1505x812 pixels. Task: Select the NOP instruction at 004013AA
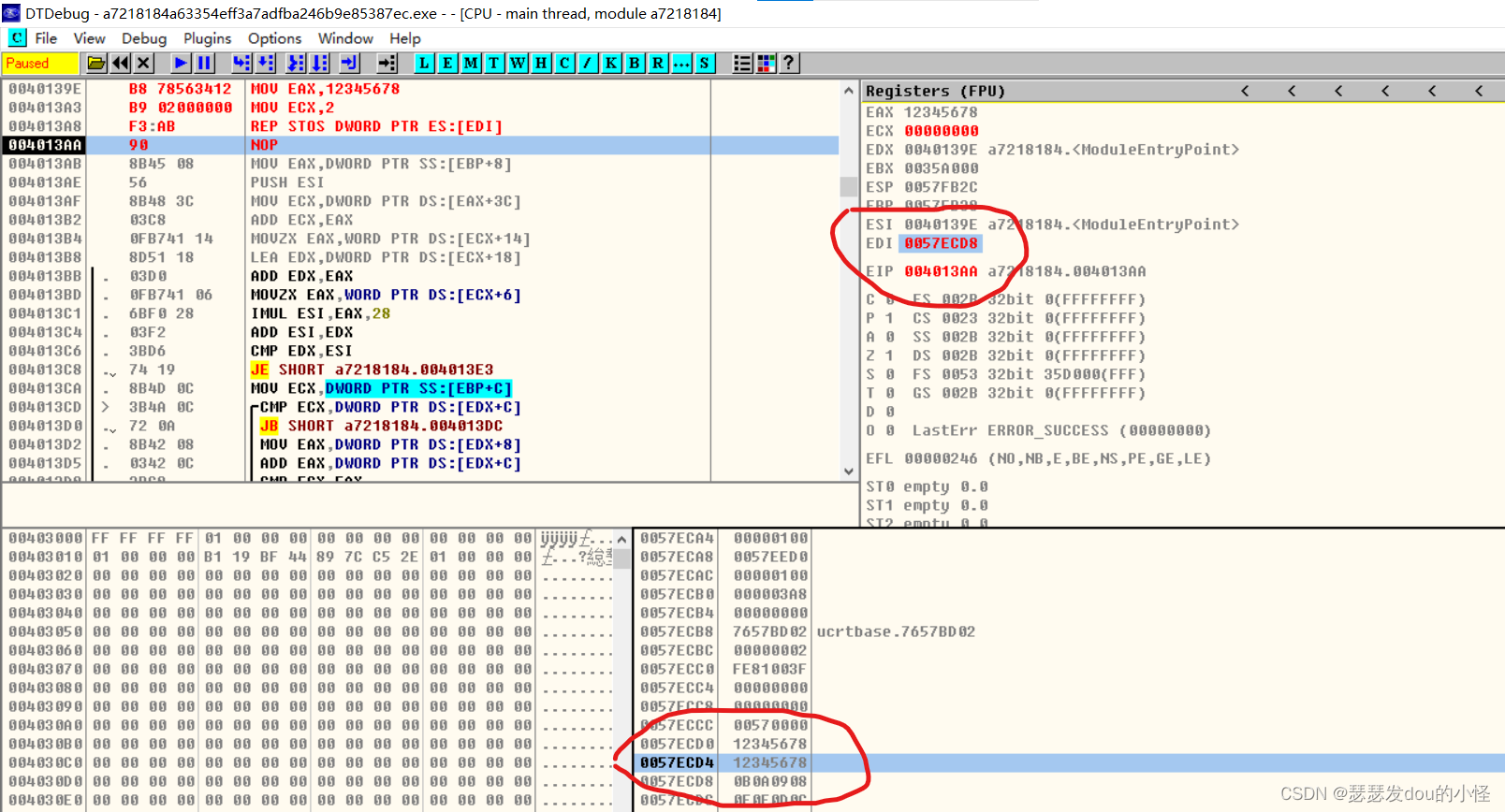pos(264,145)
